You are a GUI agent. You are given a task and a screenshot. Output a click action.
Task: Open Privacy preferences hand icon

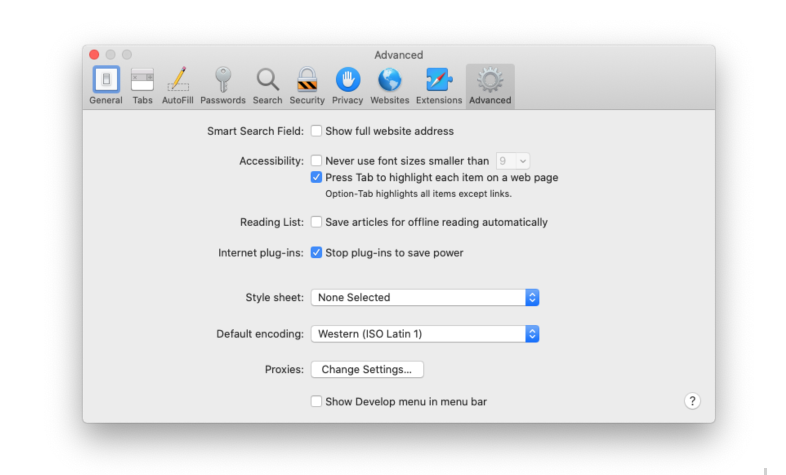[347, 81]
